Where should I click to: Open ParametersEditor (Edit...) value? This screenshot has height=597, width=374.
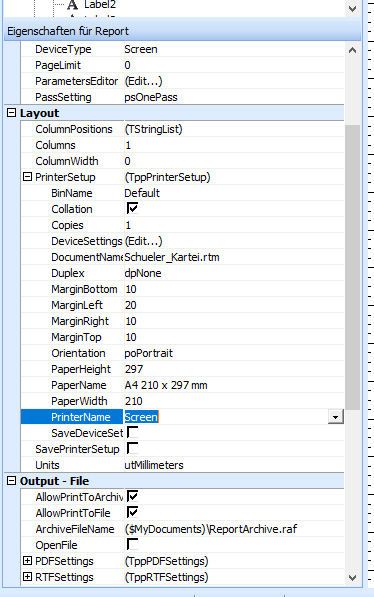[144, 81]
